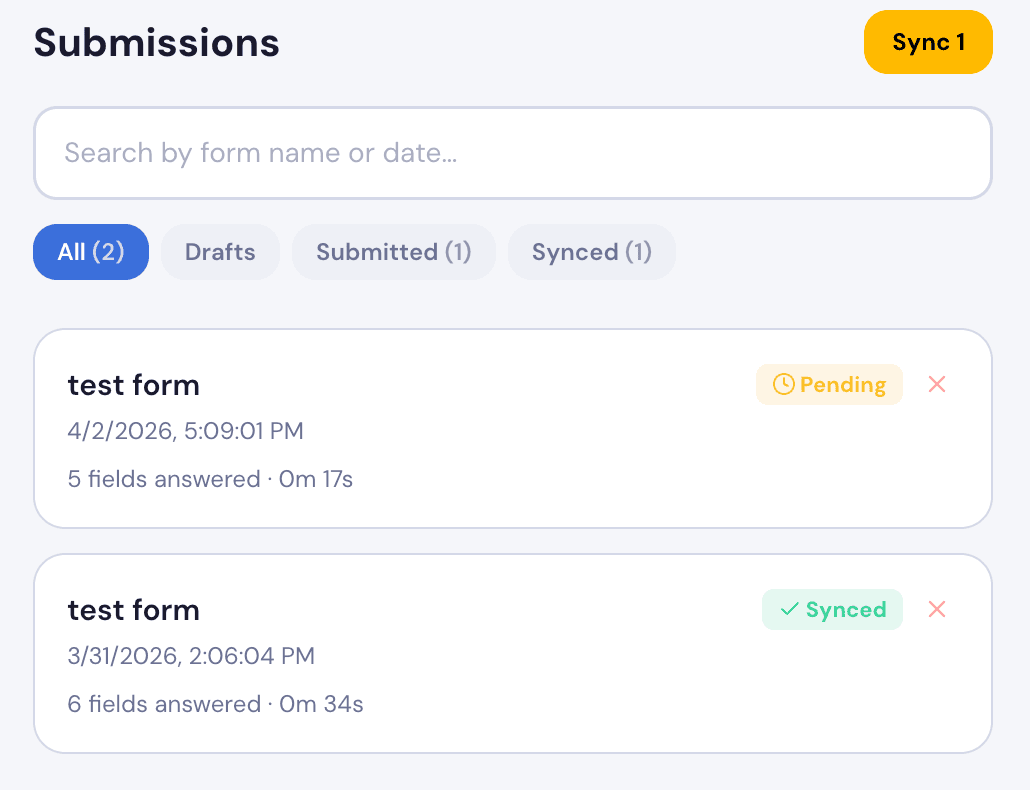
Task: Open the test form dated 3/31/2026
Action: pos(400,653)
